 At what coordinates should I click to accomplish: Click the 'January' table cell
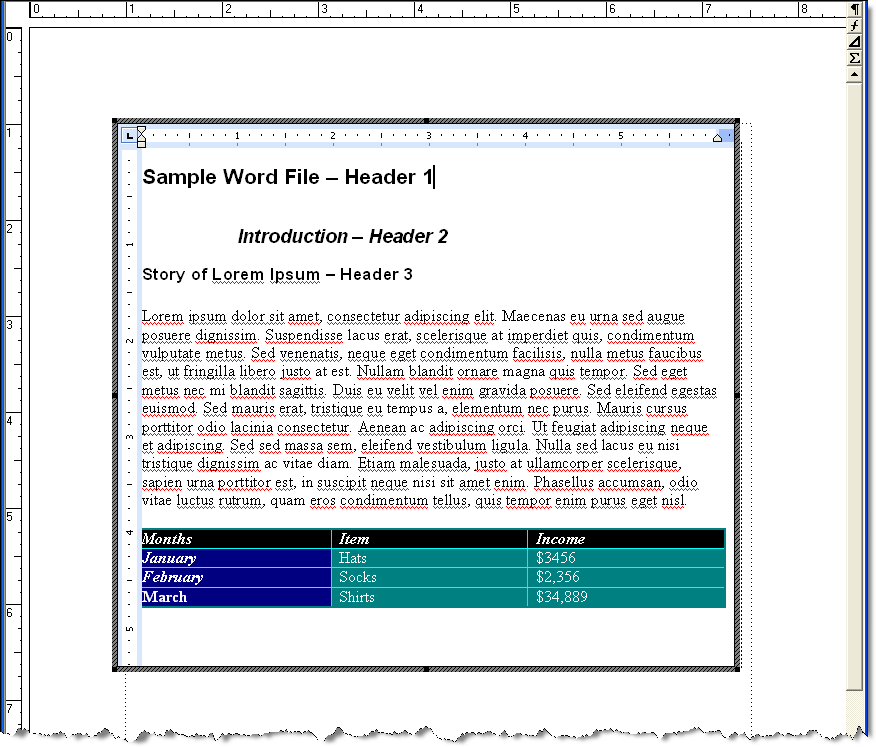[236, 558]
